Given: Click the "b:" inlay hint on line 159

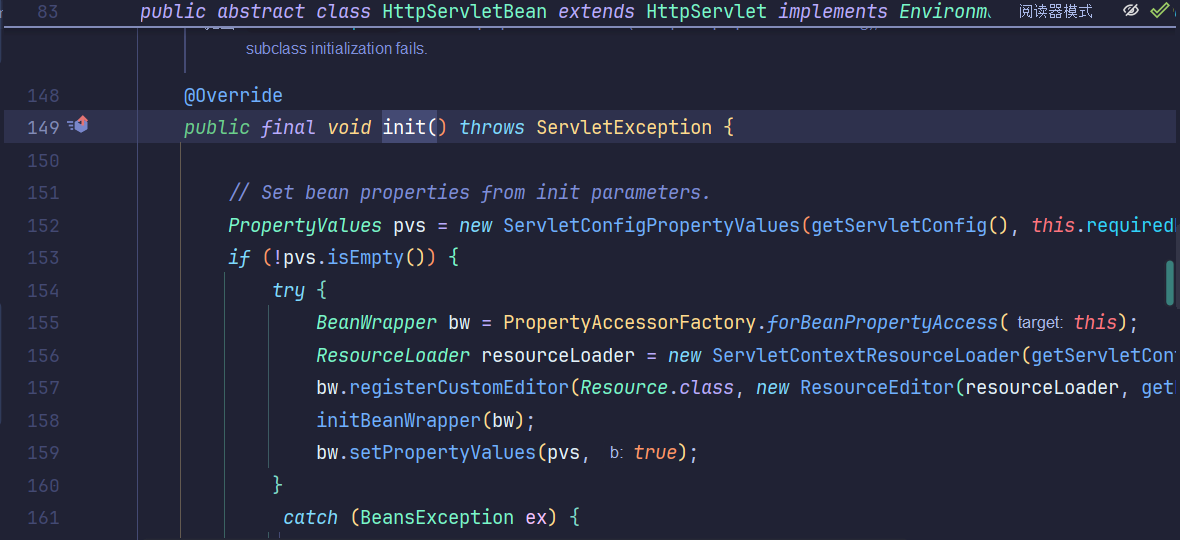Looking at the screenshot, I should [616, 453].
